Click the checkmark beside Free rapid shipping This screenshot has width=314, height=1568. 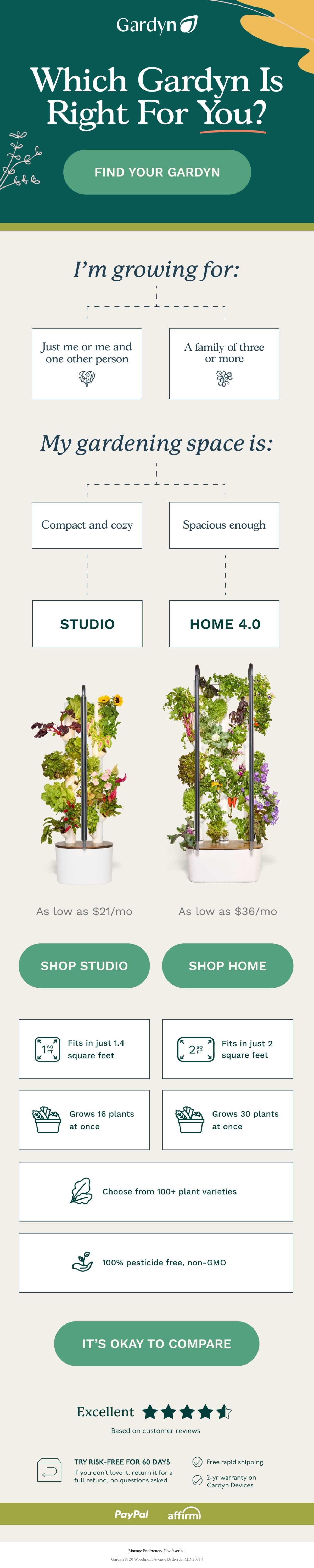click(x=197, y=1462)
